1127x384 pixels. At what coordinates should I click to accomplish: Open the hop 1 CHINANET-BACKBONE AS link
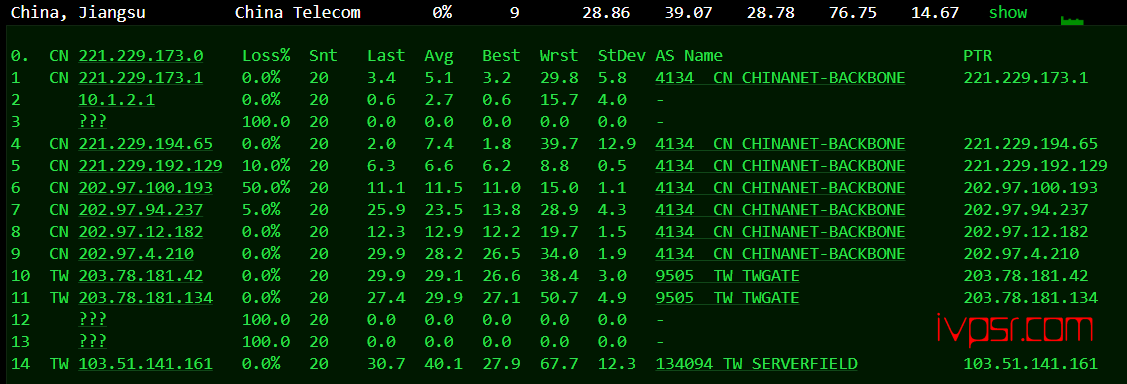click(x=780, y=78)
